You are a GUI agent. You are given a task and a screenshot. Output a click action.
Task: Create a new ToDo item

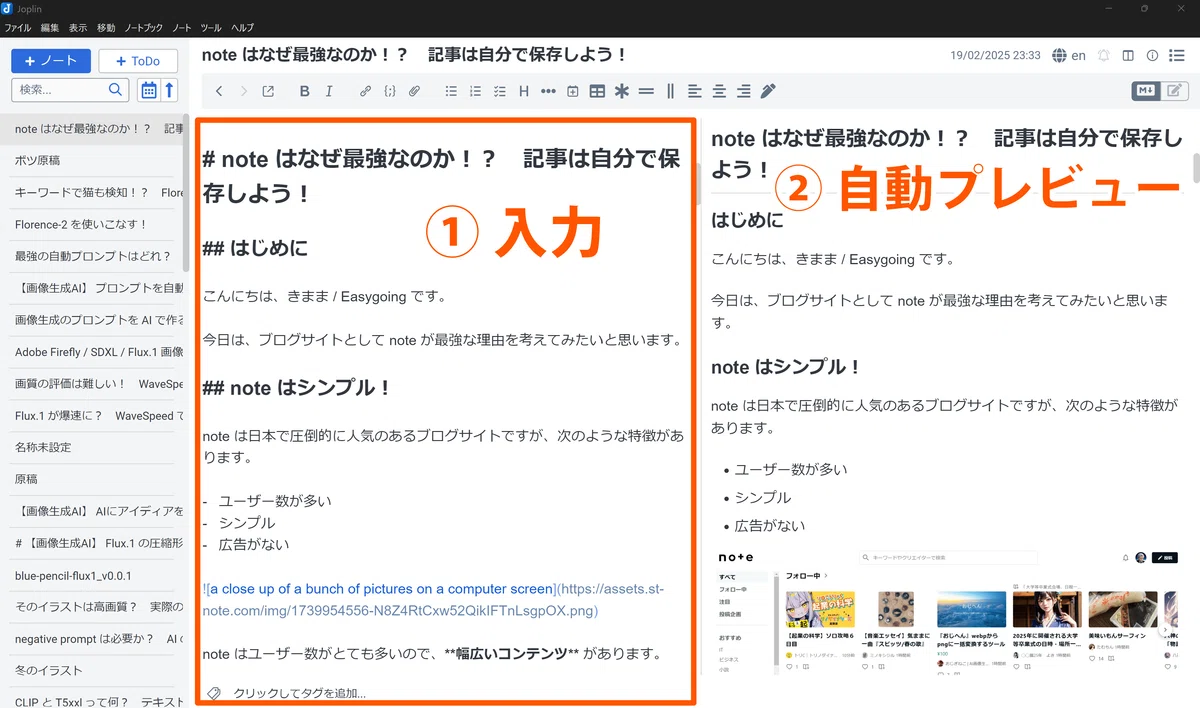138,61
